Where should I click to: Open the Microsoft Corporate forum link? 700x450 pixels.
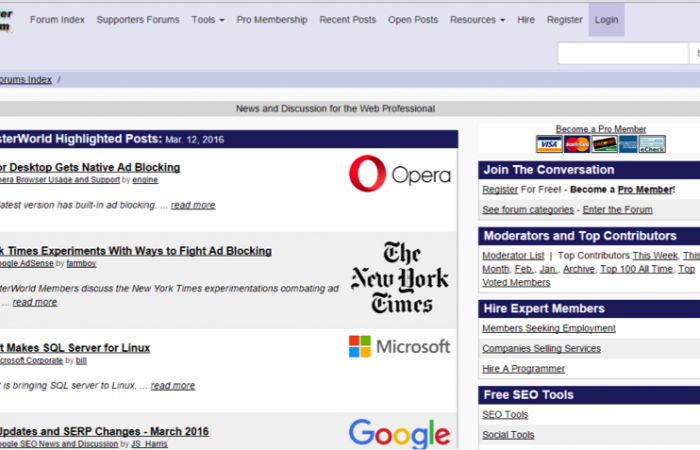(x=31, y=360)
